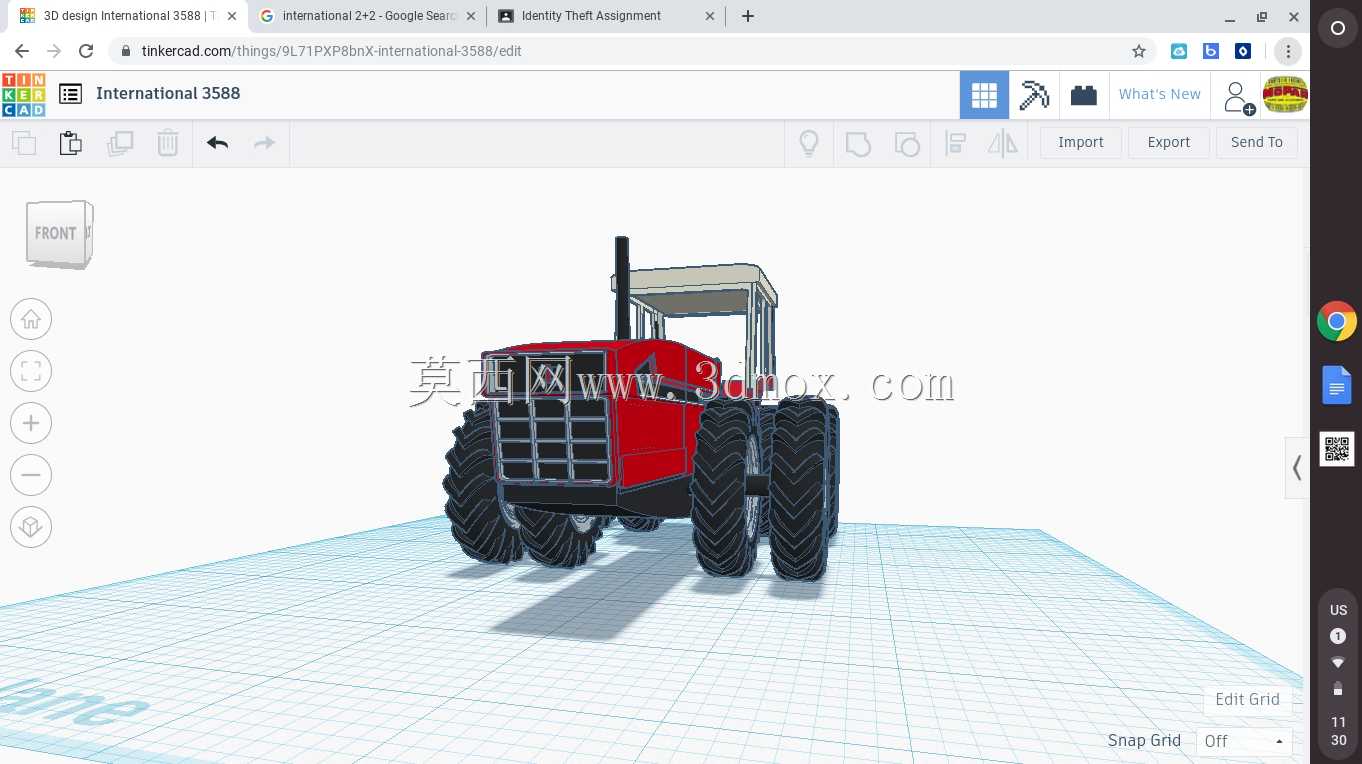Select the Mirror/Flip tool
1362x764 pixels.
1003,143
